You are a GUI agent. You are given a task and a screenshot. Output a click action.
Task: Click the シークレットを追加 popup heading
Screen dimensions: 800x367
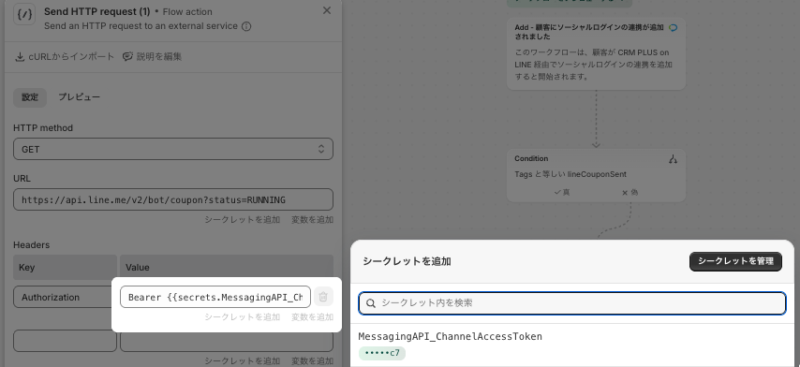[x=407, y=261]
